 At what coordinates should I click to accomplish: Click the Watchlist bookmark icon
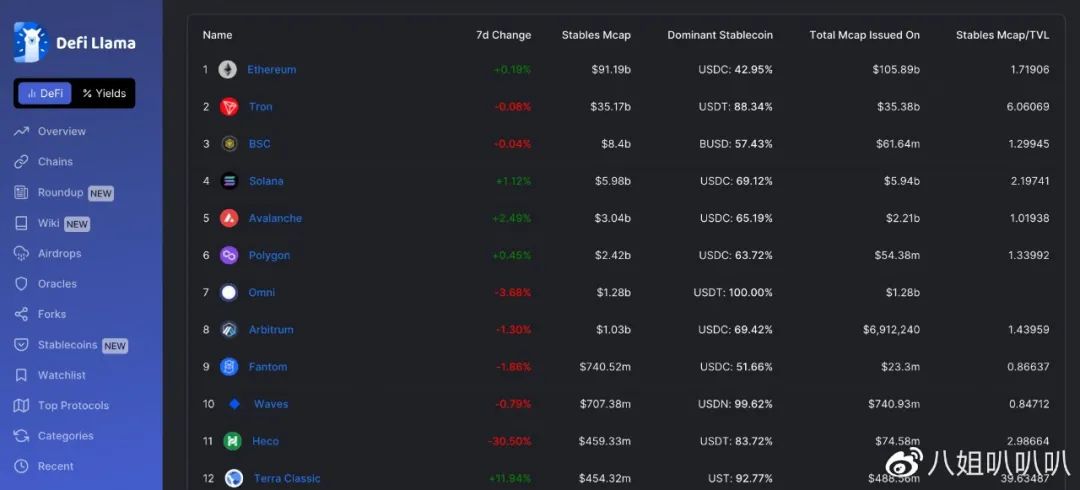[21, 376]
